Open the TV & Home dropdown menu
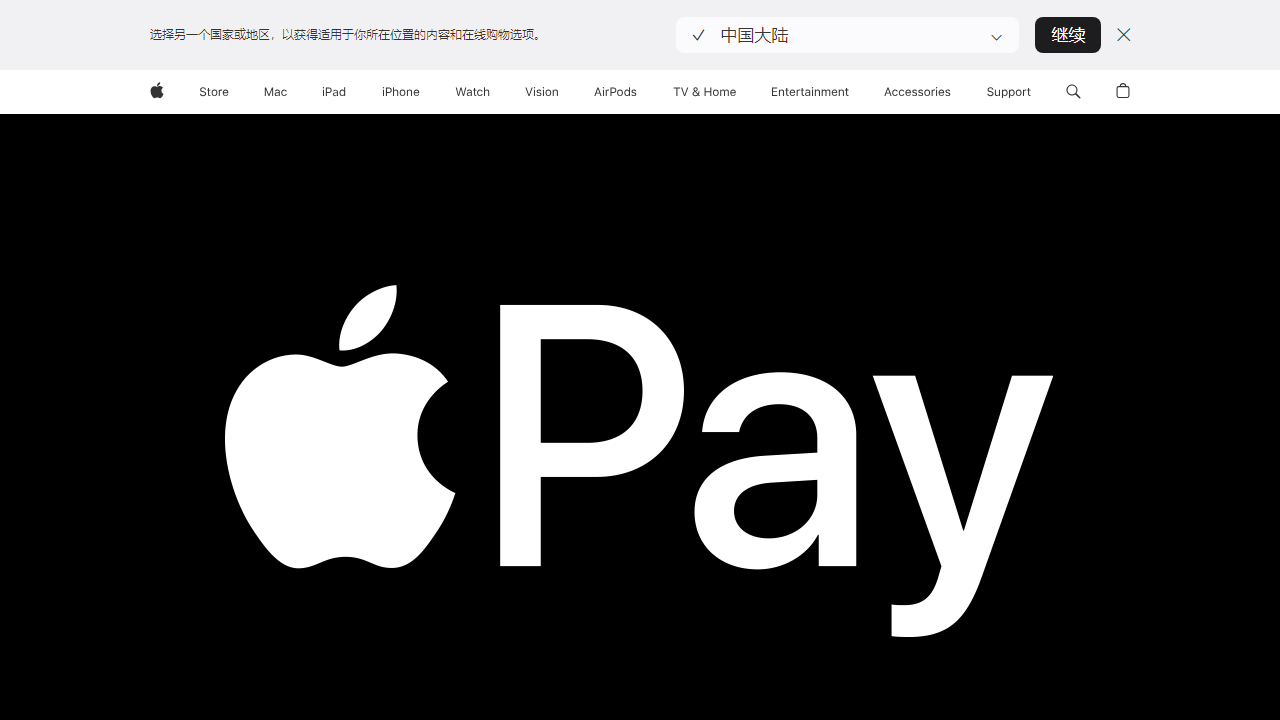This screenshot has height=720, width=1280. [x=704, y=91]
